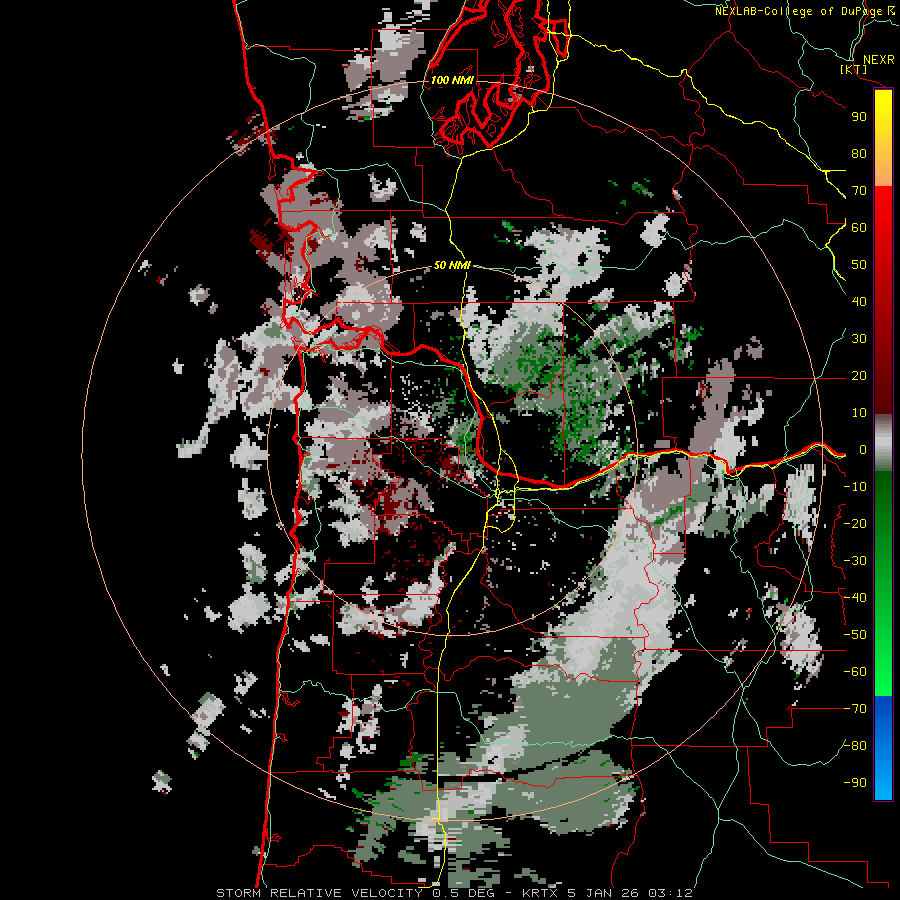Click the -60 scale value
This screenshot has height=900, width=900.
click(855, 672)
